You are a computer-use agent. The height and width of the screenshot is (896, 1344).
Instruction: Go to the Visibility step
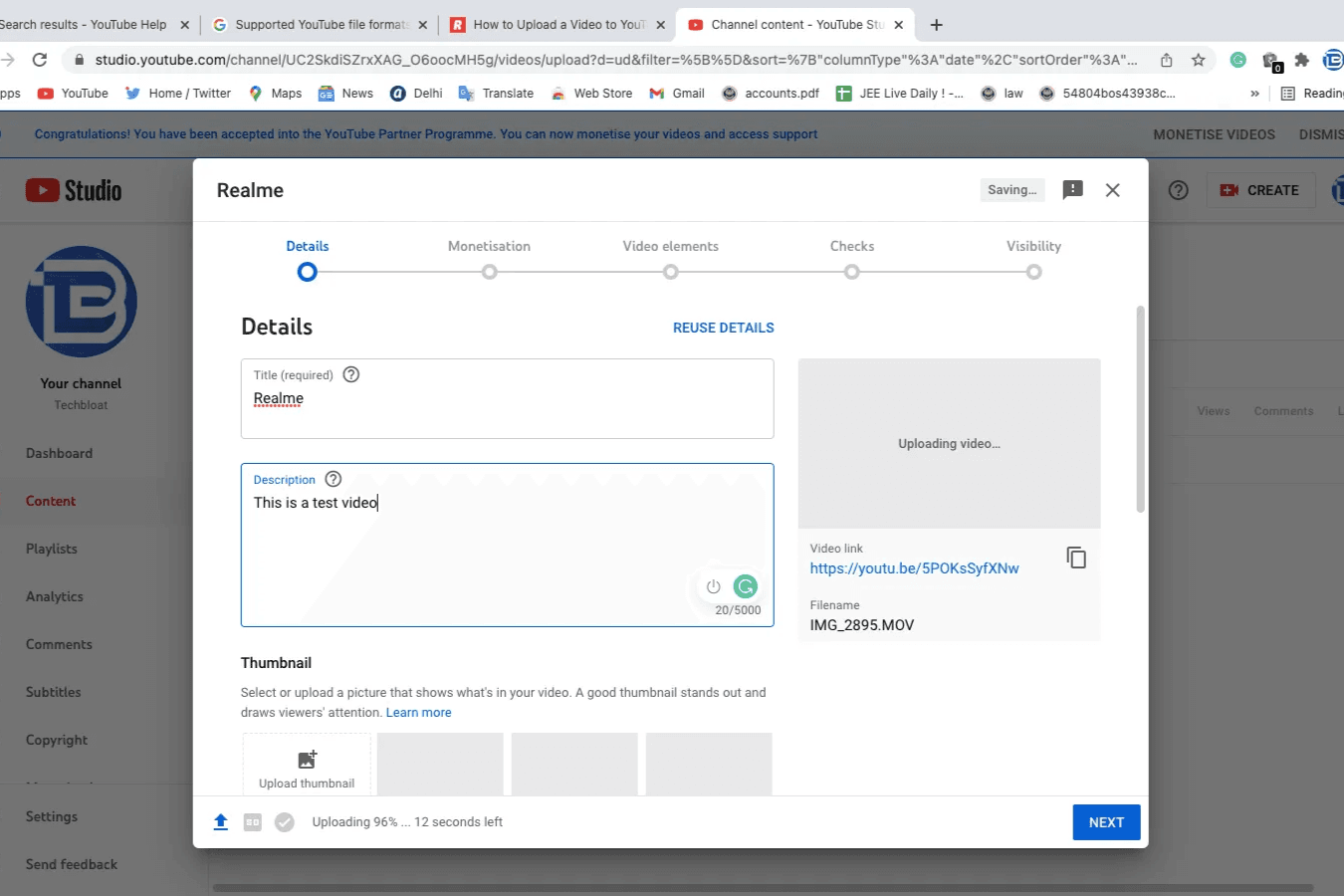click(x=1033, y=259)
